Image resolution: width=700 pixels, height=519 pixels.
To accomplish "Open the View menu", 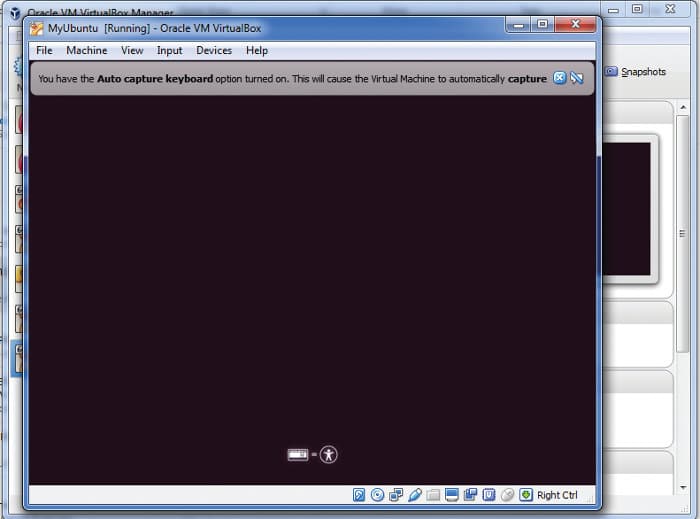I will 132,50.
